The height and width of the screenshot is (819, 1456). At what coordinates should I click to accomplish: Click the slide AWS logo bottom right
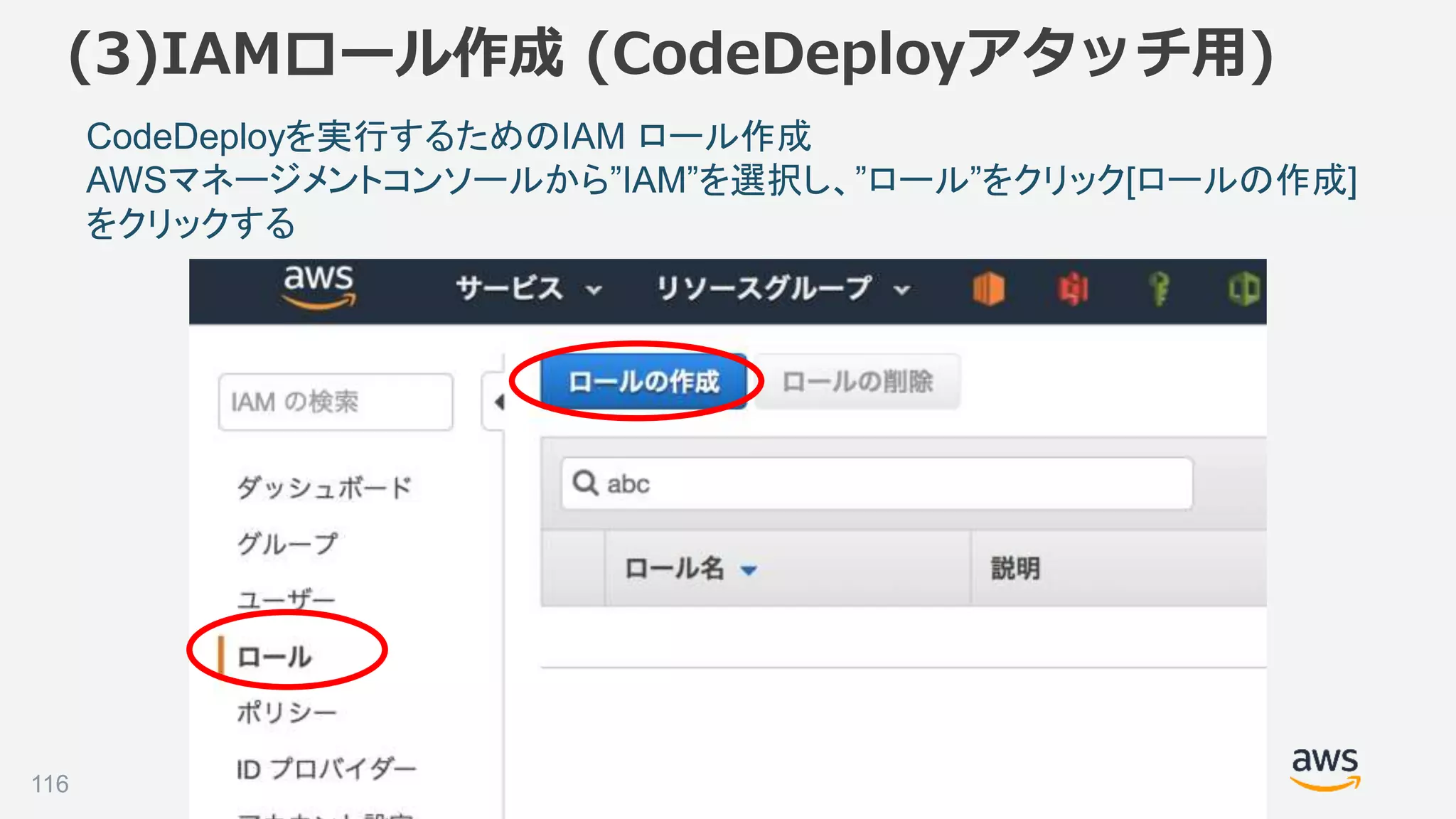[1325, 769]
